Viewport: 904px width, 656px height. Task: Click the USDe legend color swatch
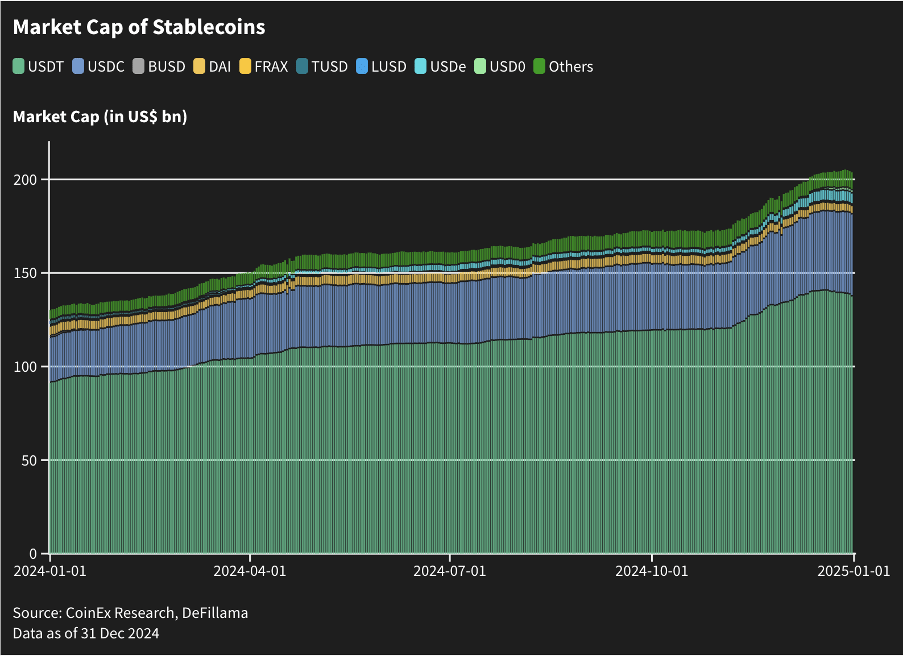[x=420, y=67]
